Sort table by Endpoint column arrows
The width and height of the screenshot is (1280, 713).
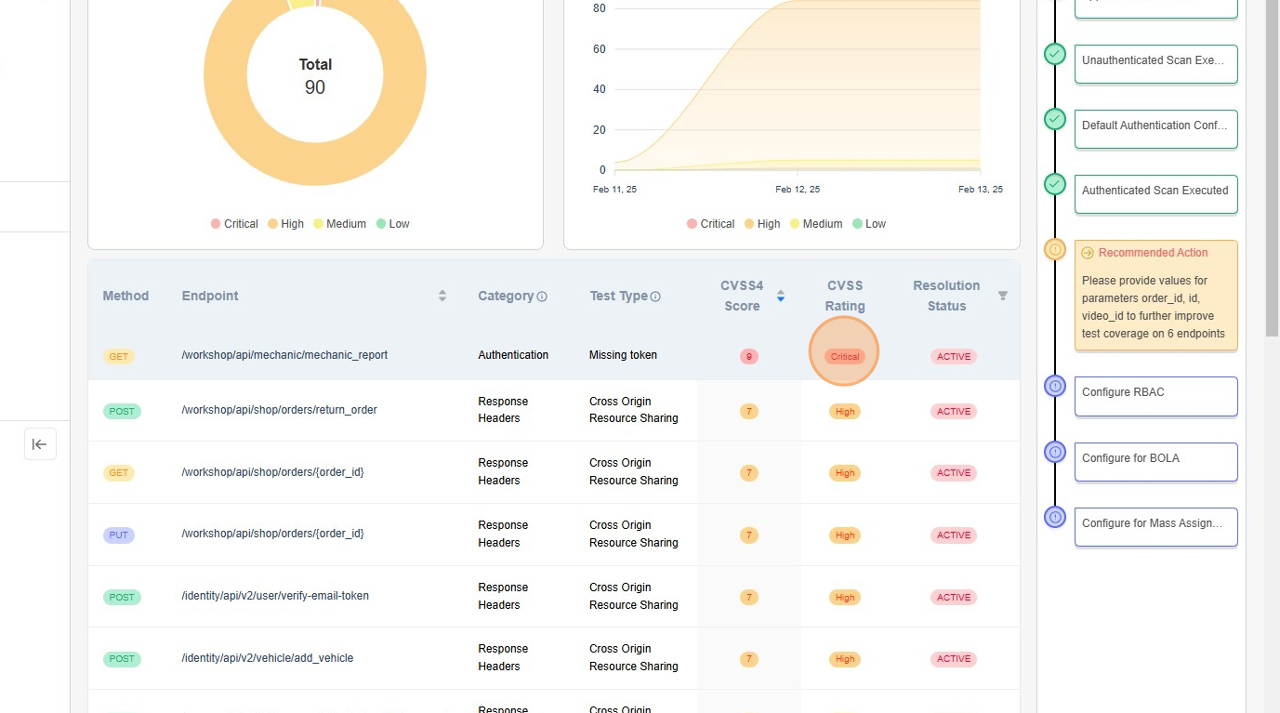click(x=442, y=296)
